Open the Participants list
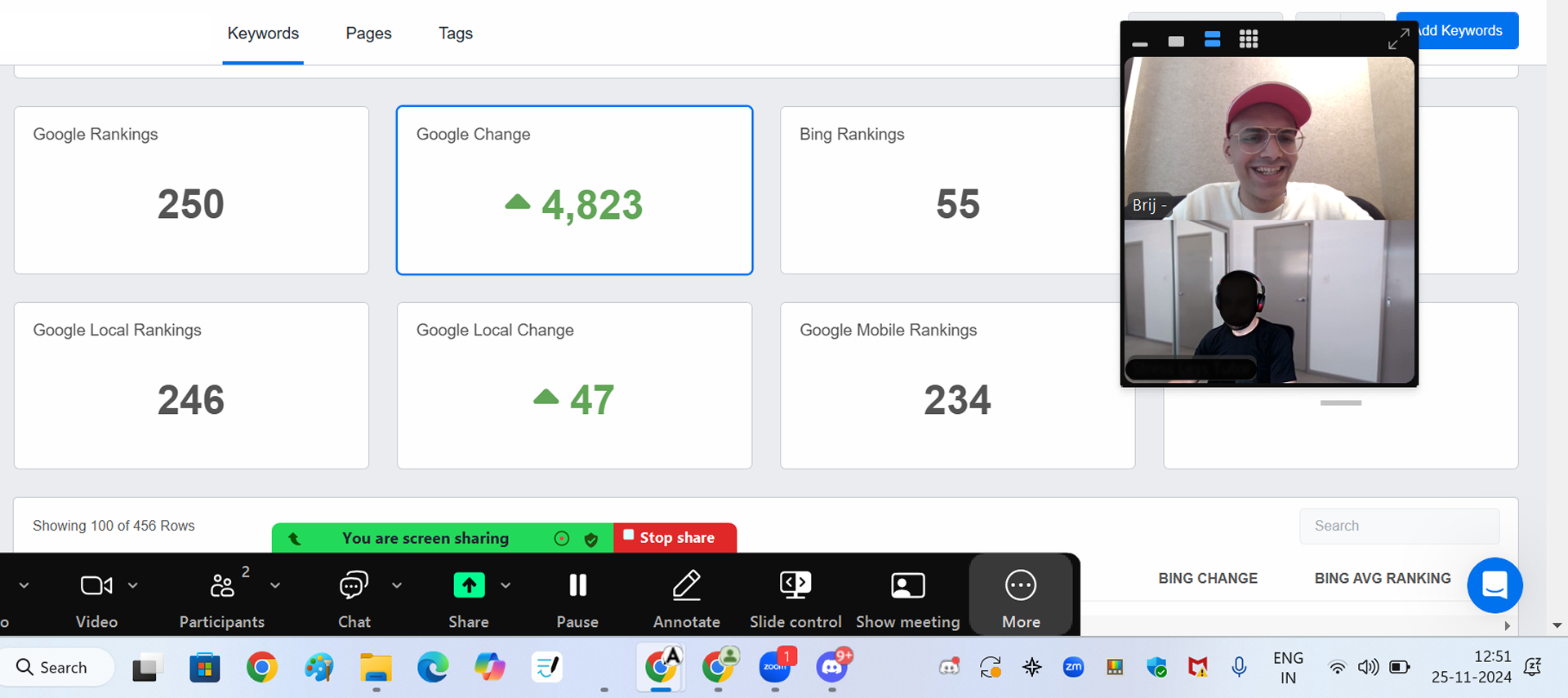1568x698 pixels. [222, 585]
